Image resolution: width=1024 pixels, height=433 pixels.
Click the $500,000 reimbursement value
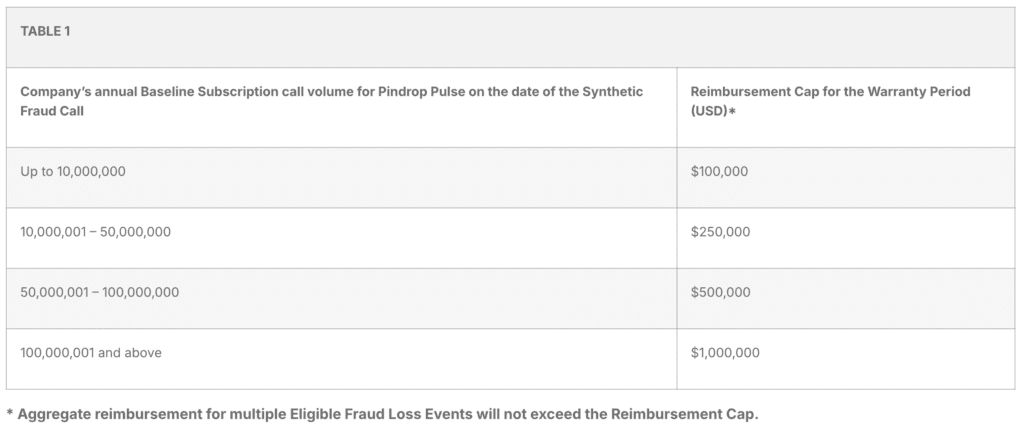click(x=720, y=292)
